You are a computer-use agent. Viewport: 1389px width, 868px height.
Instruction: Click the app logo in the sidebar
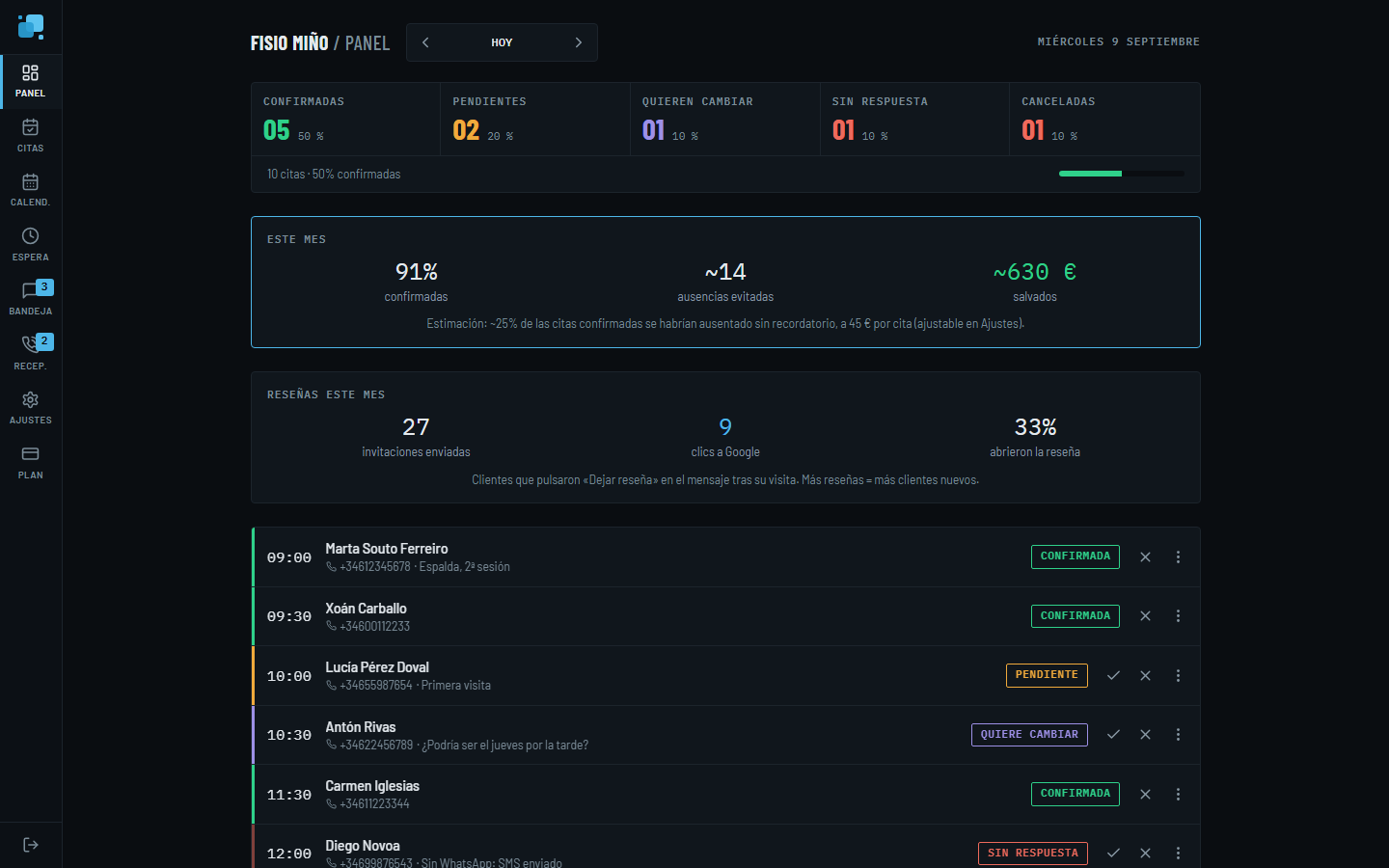(x=31, y=27)
